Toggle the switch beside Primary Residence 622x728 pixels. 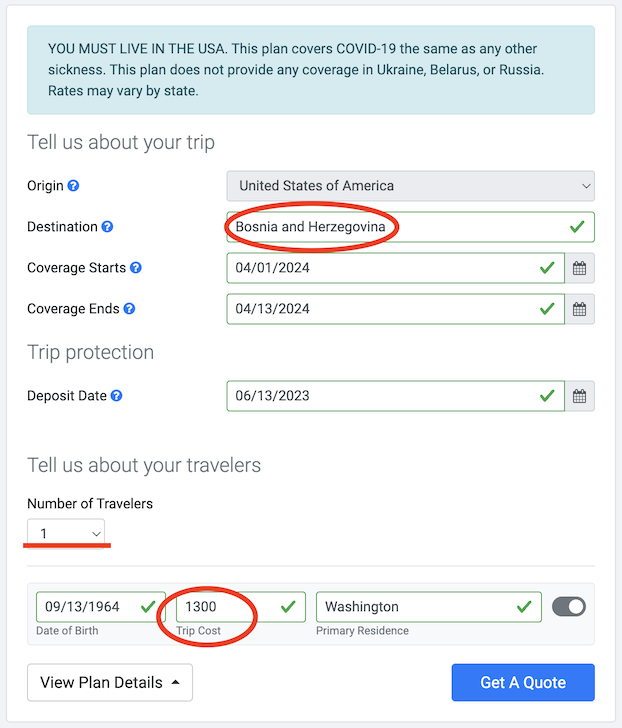point(569,606)
